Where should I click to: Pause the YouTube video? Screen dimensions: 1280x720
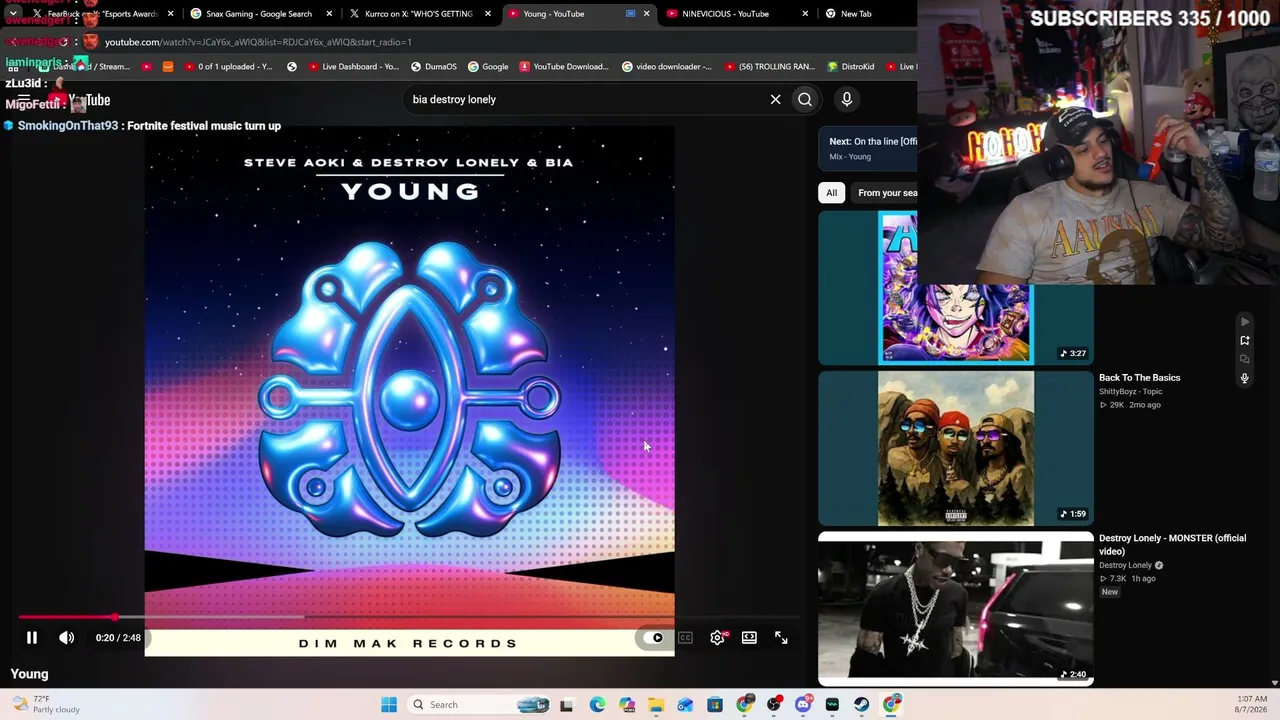[x=31, y=637]
